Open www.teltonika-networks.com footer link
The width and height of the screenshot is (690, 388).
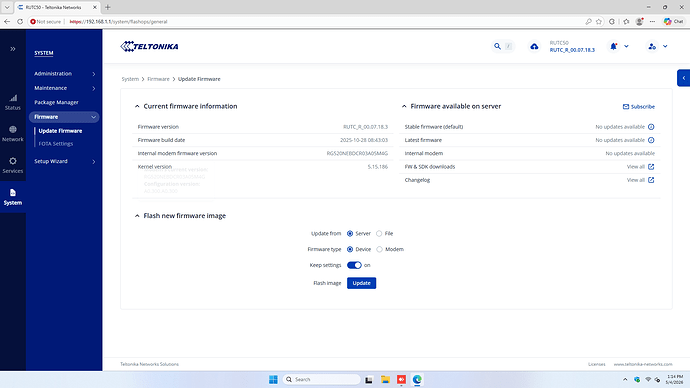point(643,364)
